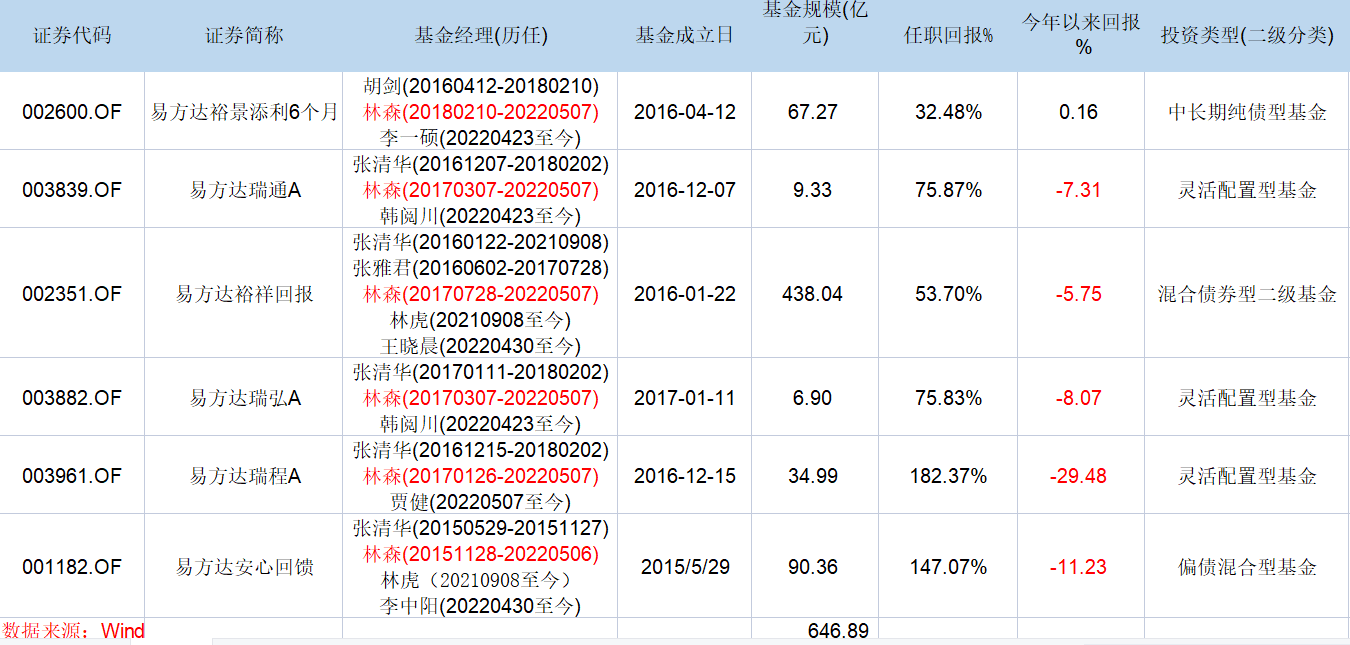1350x645 pixels.
Task: Select year-to-date return -7.31
Action: [1078, 190]
